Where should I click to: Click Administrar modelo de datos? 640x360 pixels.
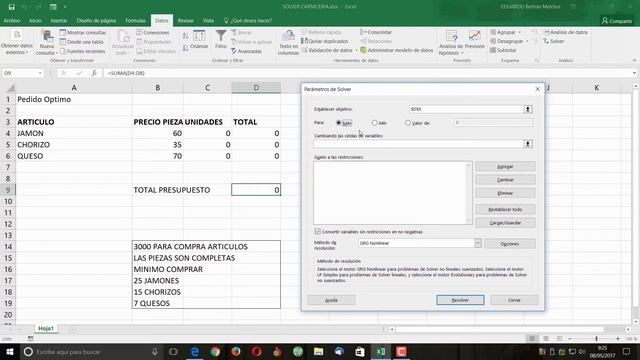396,50
